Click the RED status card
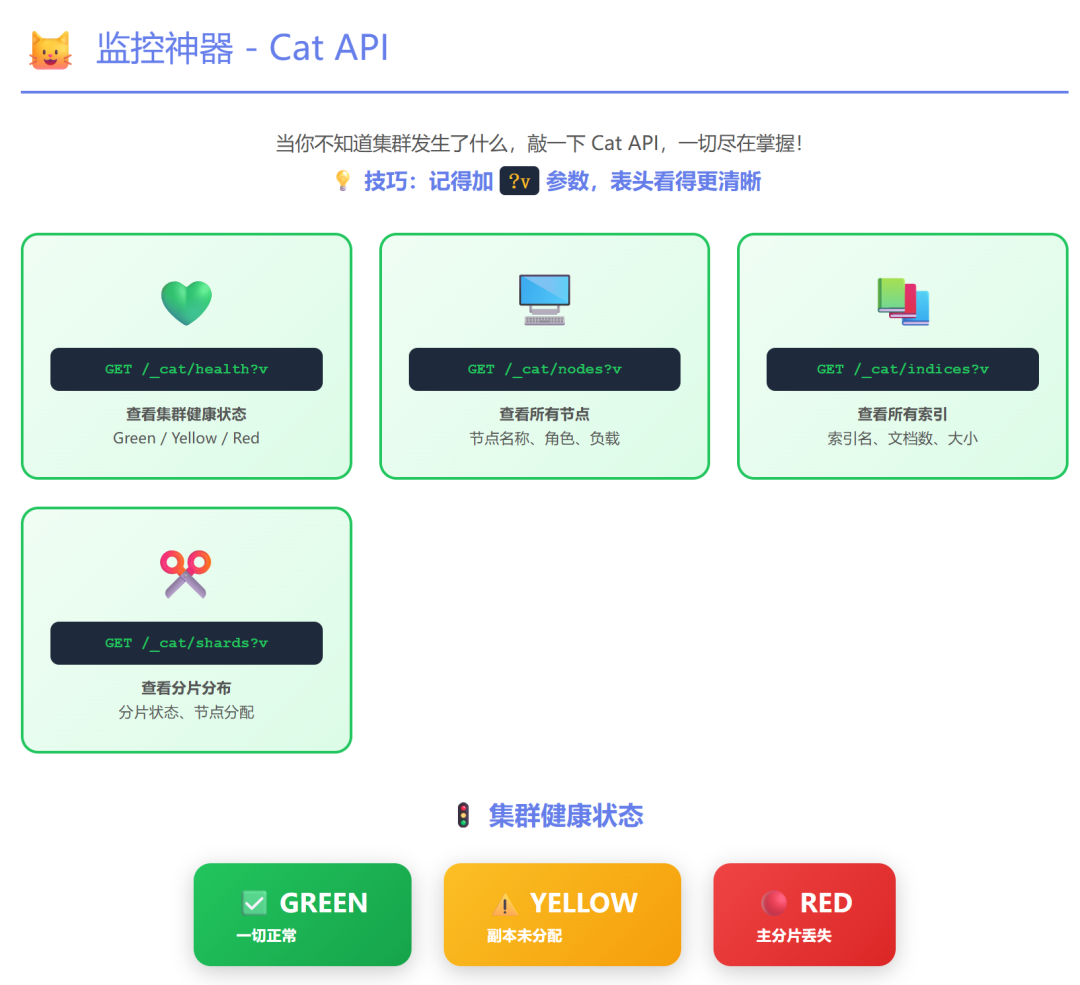 click(804, 914)
